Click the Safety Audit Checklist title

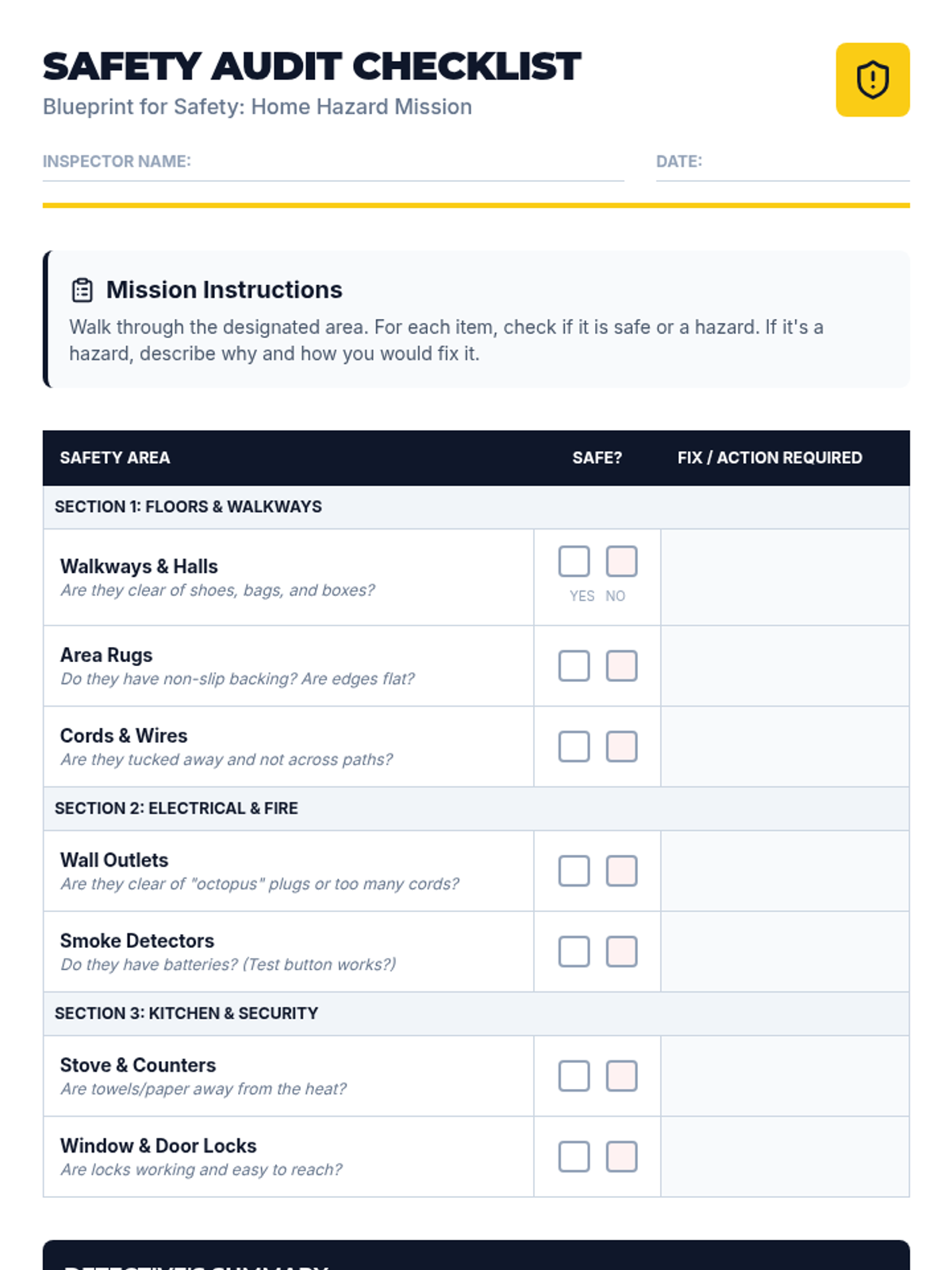[x=312, y=67]
